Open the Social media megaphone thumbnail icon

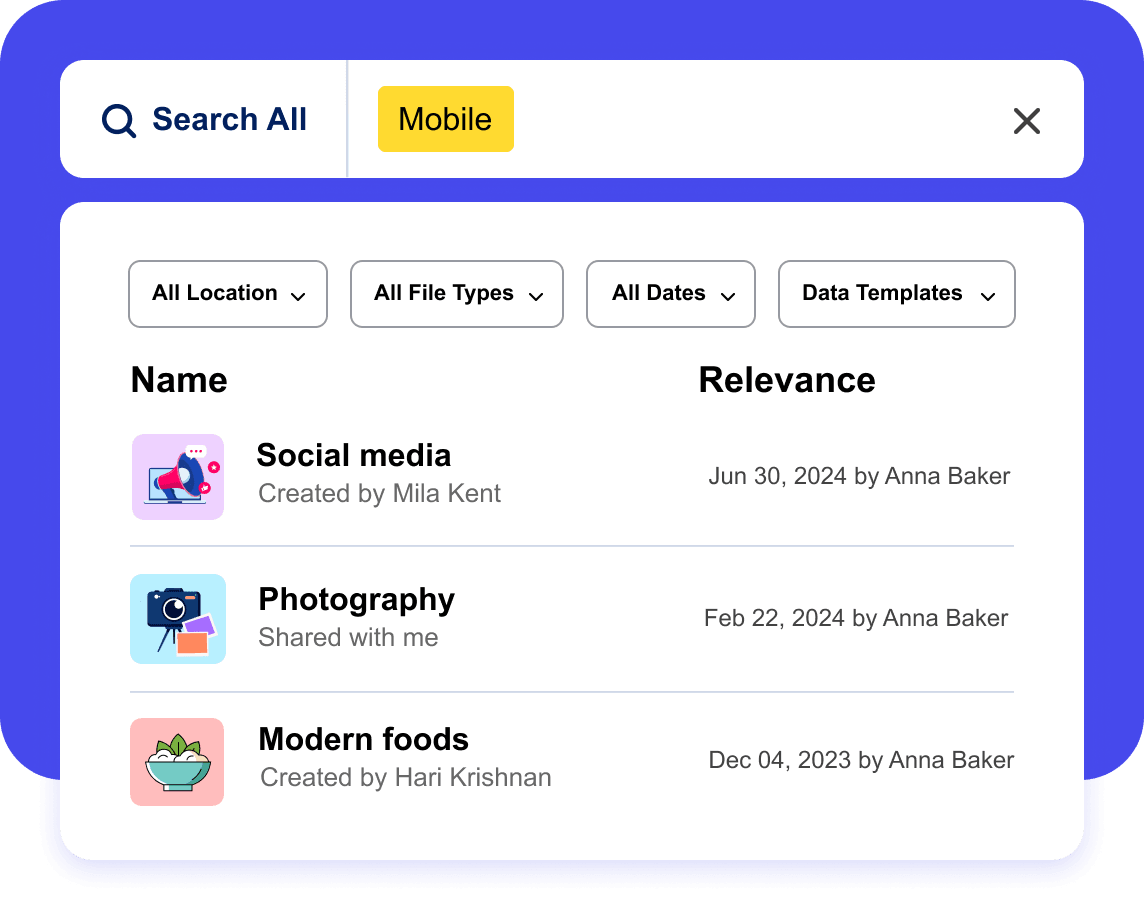coord(177,477)
